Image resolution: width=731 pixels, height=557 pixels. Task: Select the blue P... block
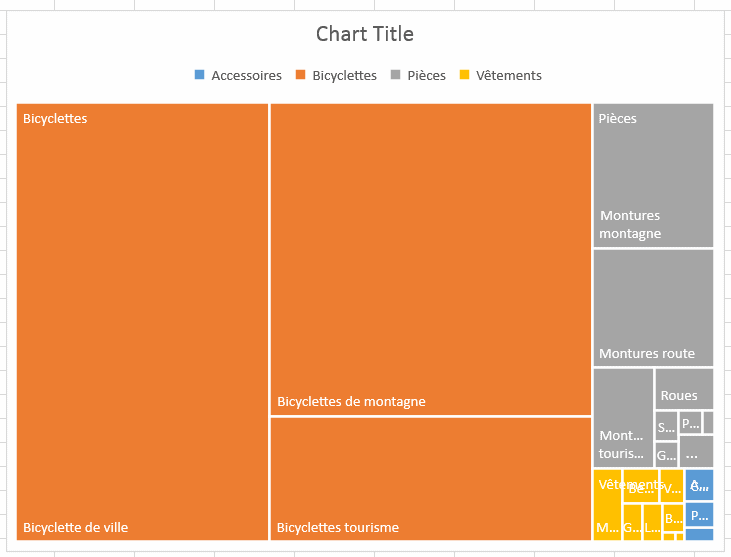click(699, 514)
